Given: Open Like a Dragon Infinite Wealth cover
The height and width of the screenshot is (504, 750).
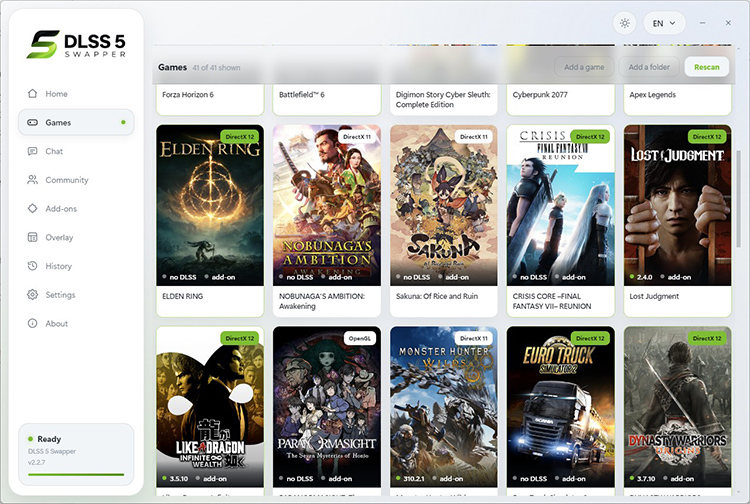Looking at the screenshot, I should [210, 407].
